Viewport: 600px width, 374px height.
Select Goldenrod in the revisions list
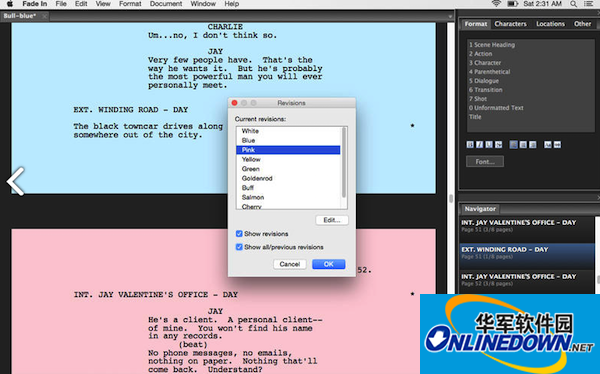pos(288,178)
